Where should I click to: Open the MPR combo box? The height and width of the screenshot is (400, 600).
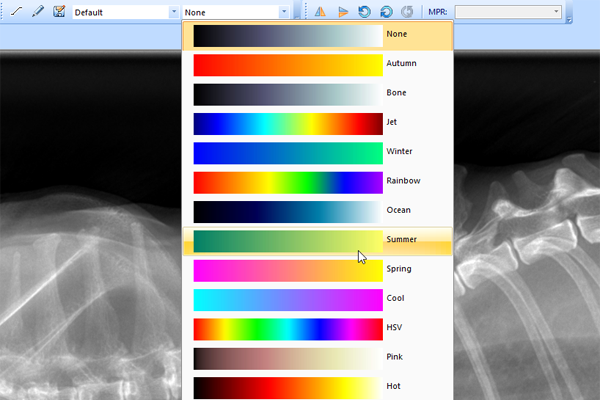pos(508,12)
